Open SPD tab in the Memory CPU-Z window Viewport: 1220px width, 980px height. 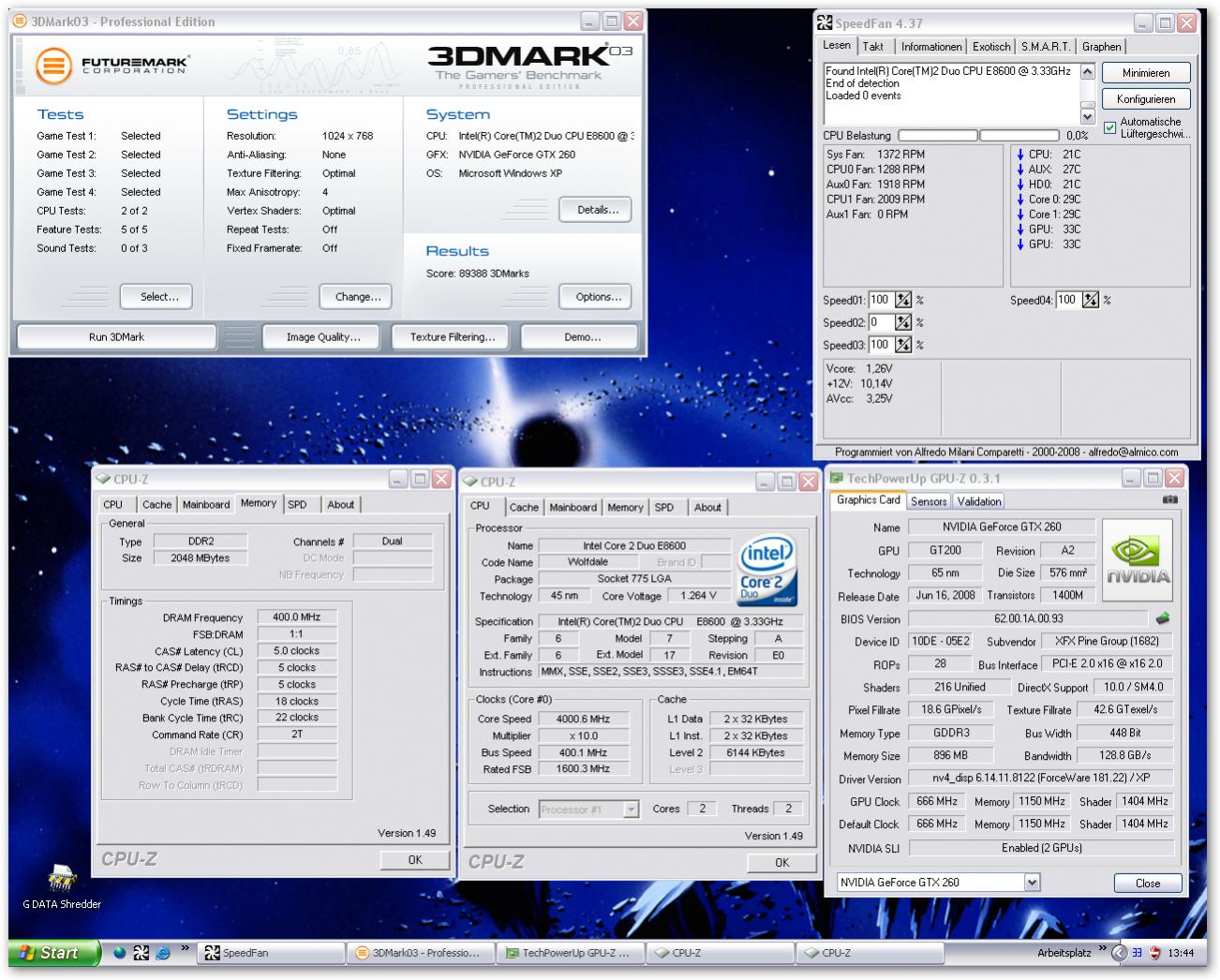click(x=297, y=504)
